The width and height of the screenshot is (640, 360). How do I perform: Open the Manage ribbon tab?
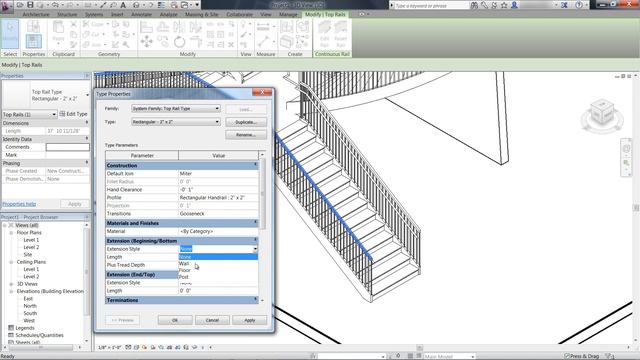(288, 14)
